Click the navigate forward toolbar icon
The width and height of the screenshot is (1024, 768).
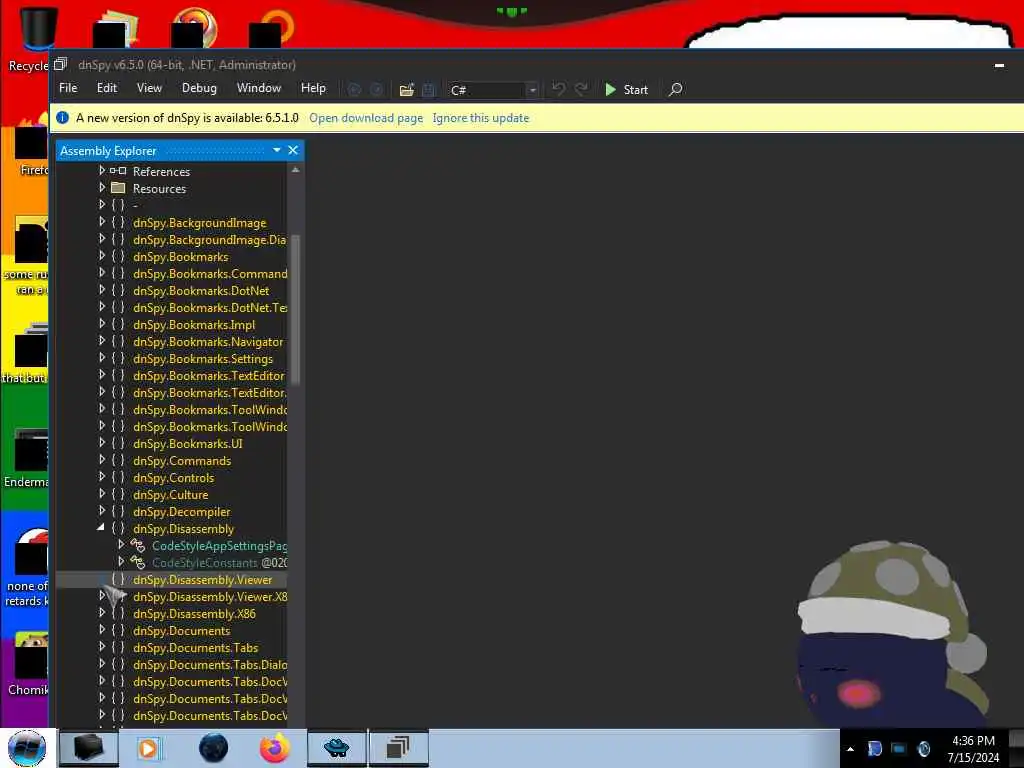[x=376, y=89]
